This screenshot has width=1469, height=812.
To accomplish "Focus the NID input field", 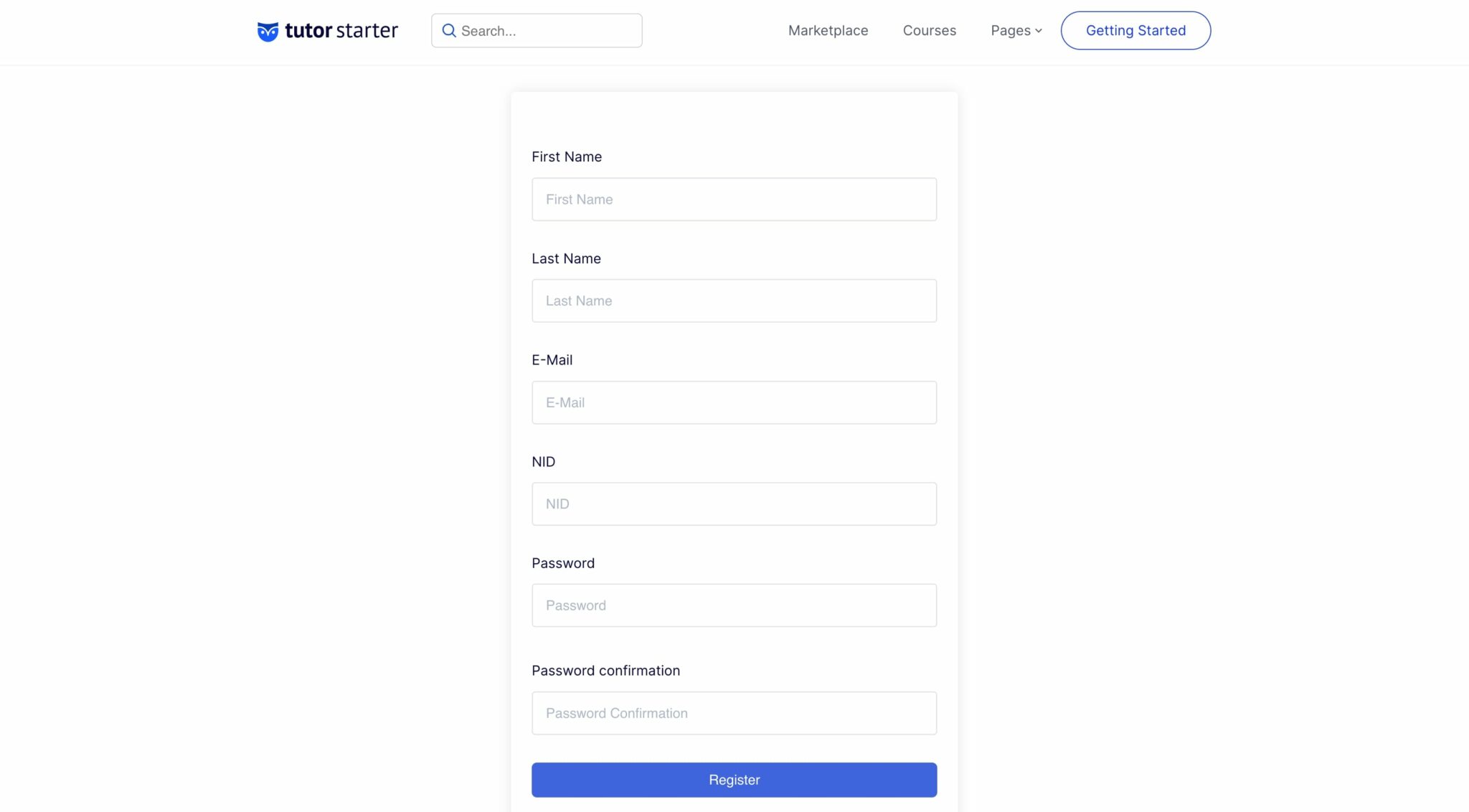I will click(733, 504).
